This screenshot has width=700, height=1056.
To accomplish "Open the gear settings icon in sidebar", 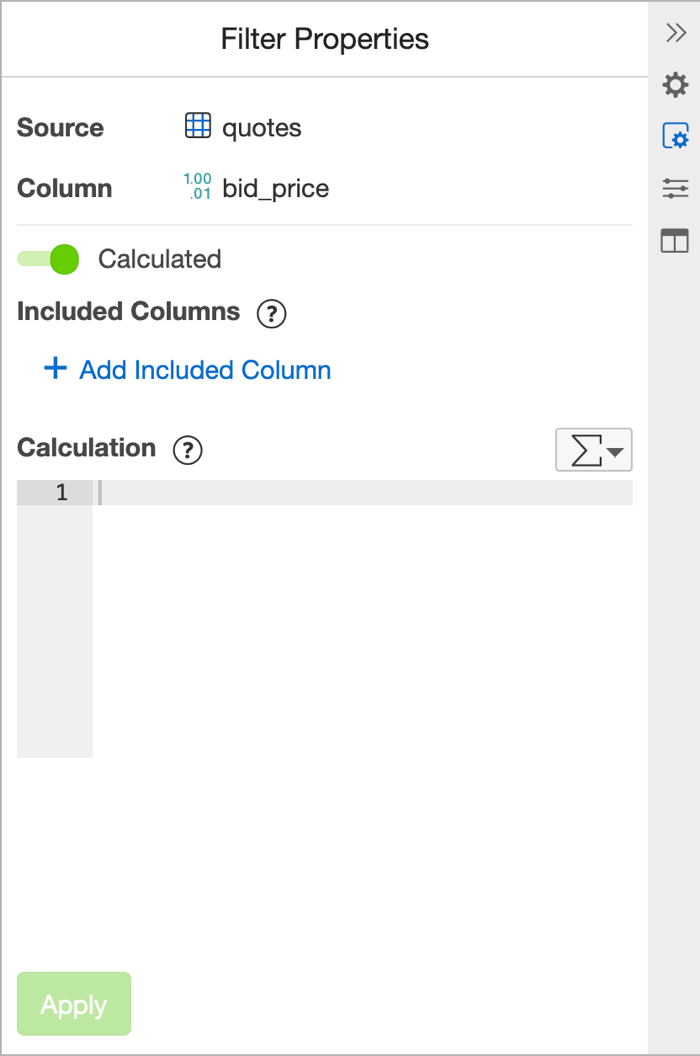I will tap(676, 84).
